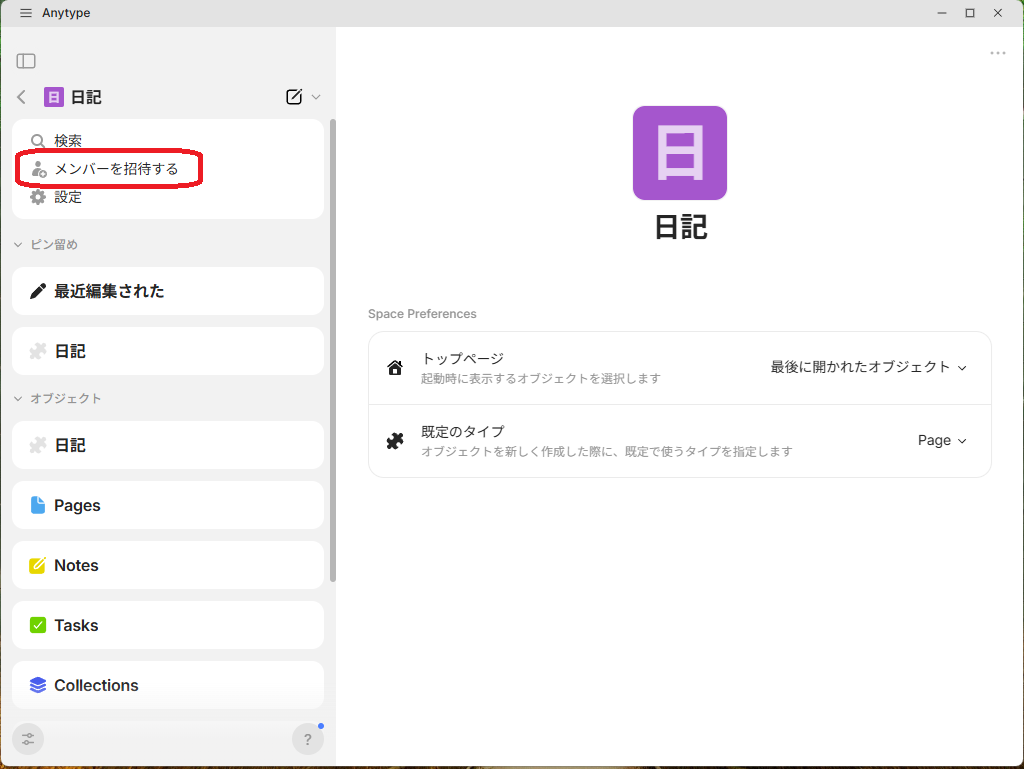Click 検索 in the sidebar
Image resolution: width=1024 pixels, height=769 pixels.
coord(68,141)
